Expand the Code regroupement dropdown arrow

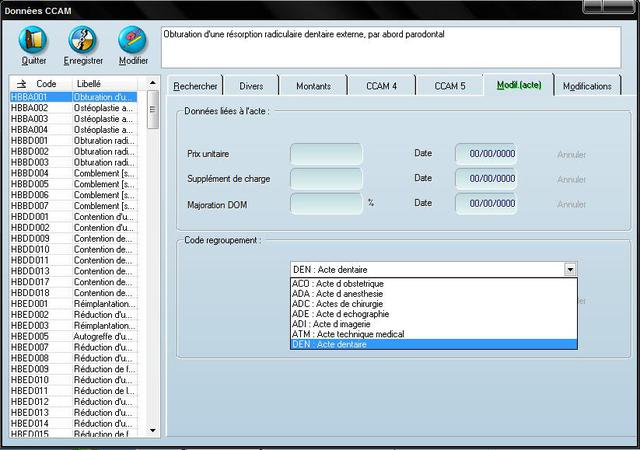click(570, 269)
